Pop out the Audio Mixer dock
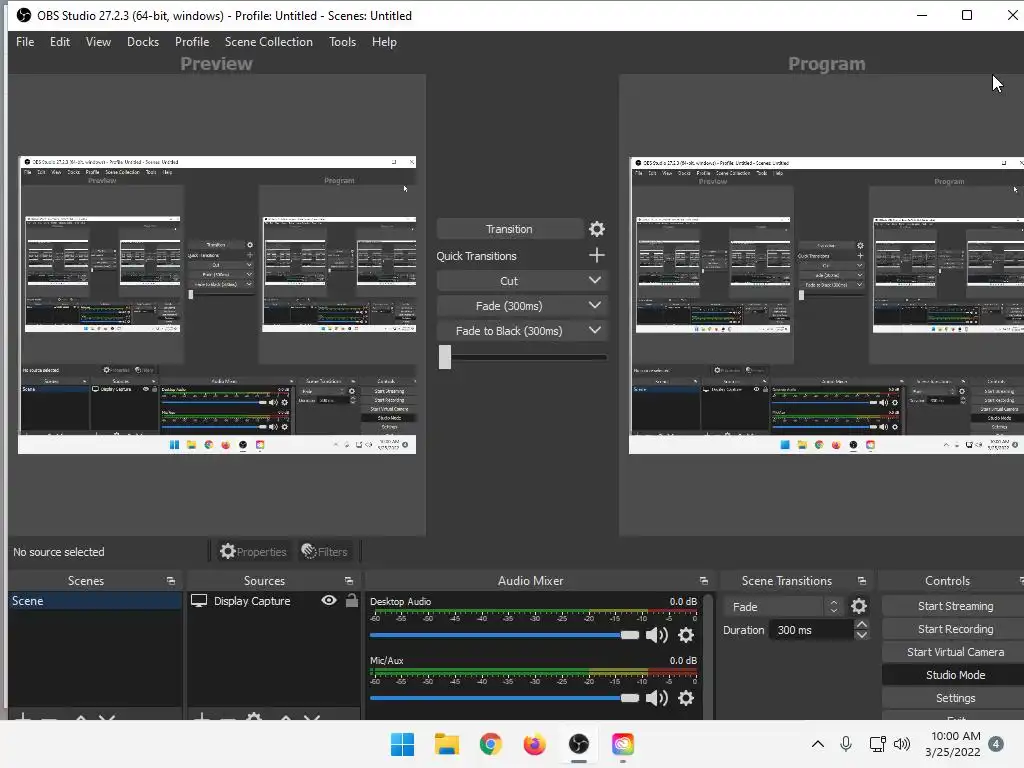 tap(703, 581)
